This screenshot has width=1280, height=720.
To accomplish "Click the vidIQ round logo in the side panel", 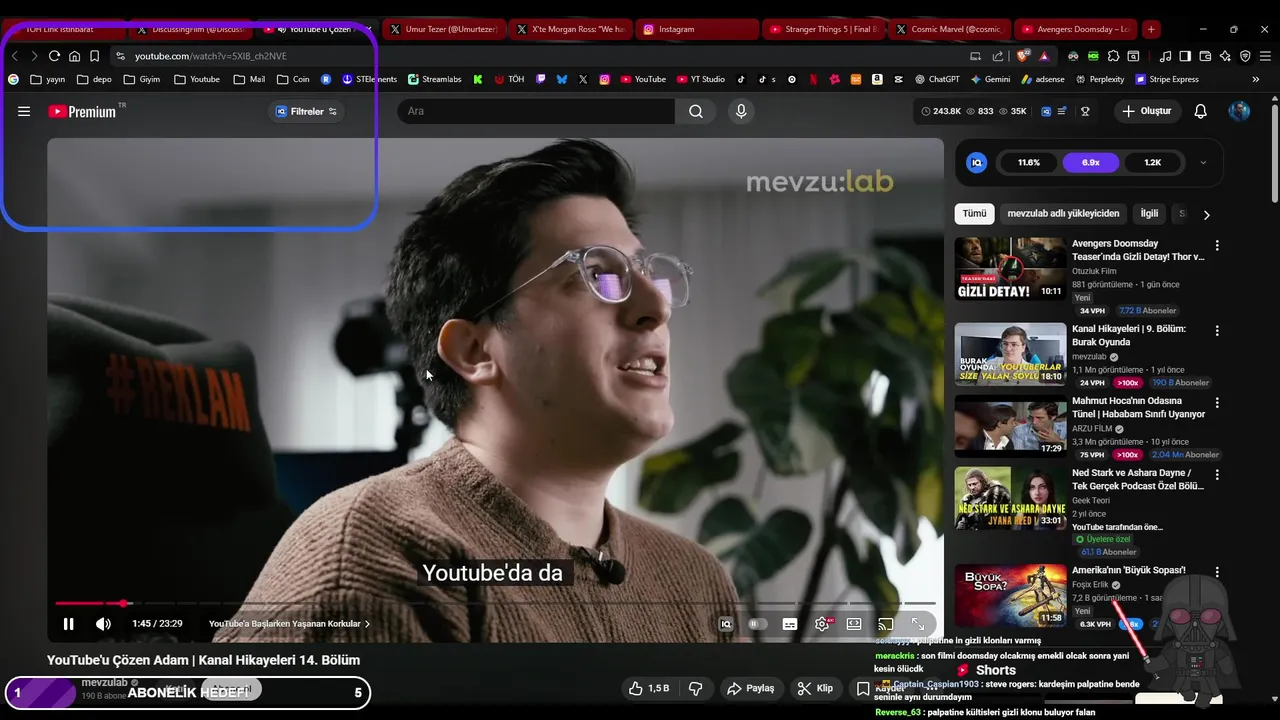I will tap(977, 162).
